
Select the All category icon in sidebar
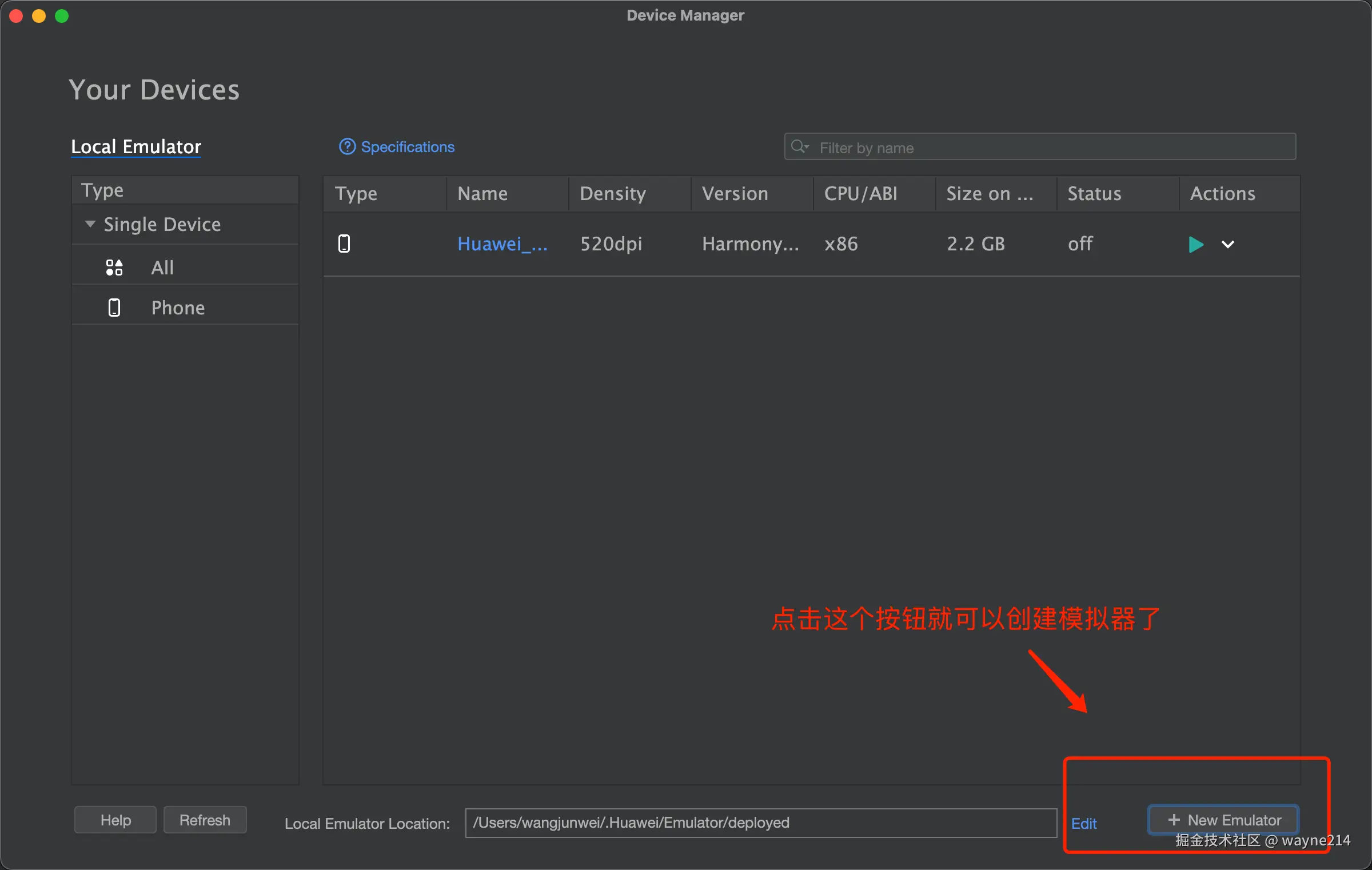[114, 268]
